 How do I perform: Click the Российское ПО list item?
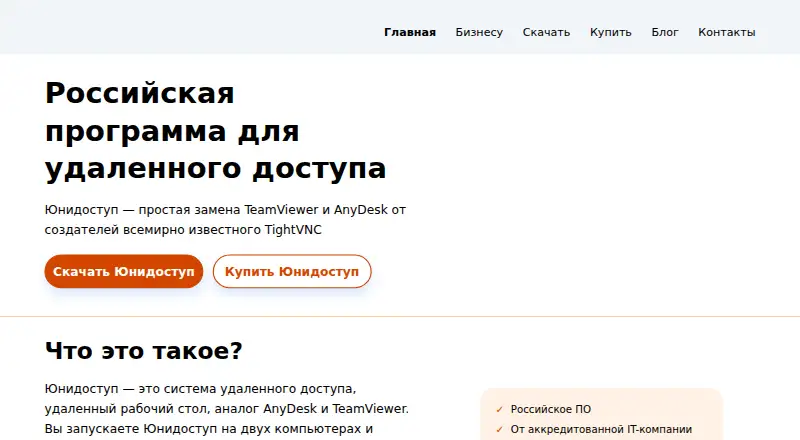(x=551, y=409)
